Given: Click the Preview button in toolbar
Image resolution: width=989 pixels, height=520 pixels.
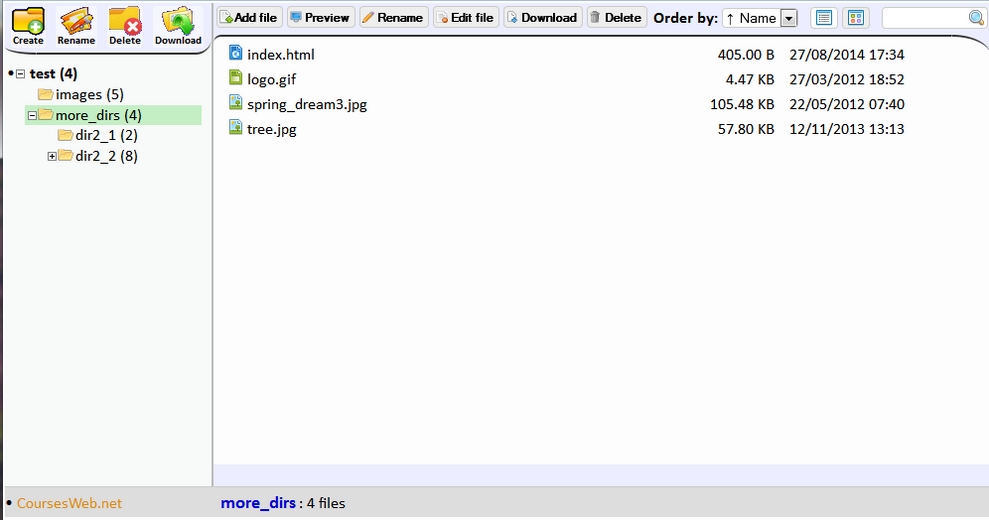Looking at the screenshot, I should pyautogui.click(x=321, y=18).
